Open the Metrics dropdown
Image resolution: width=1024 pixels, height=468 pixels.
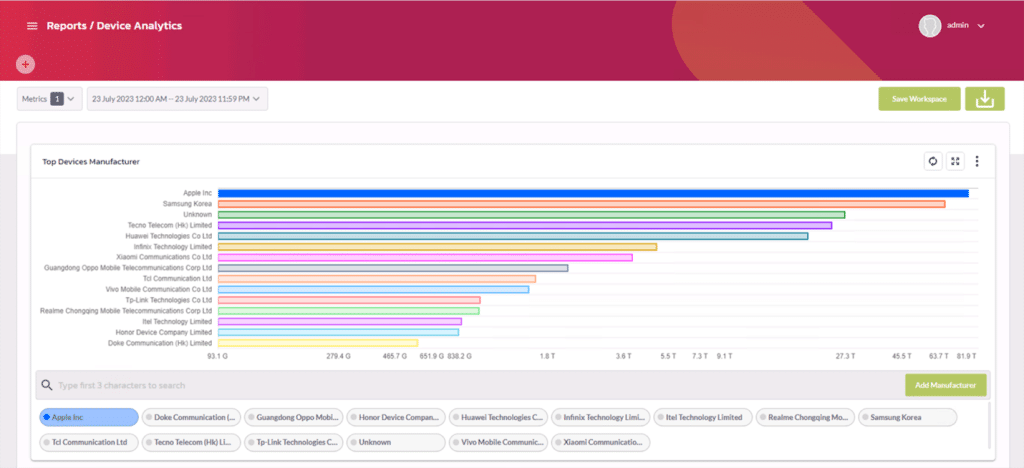50,99
